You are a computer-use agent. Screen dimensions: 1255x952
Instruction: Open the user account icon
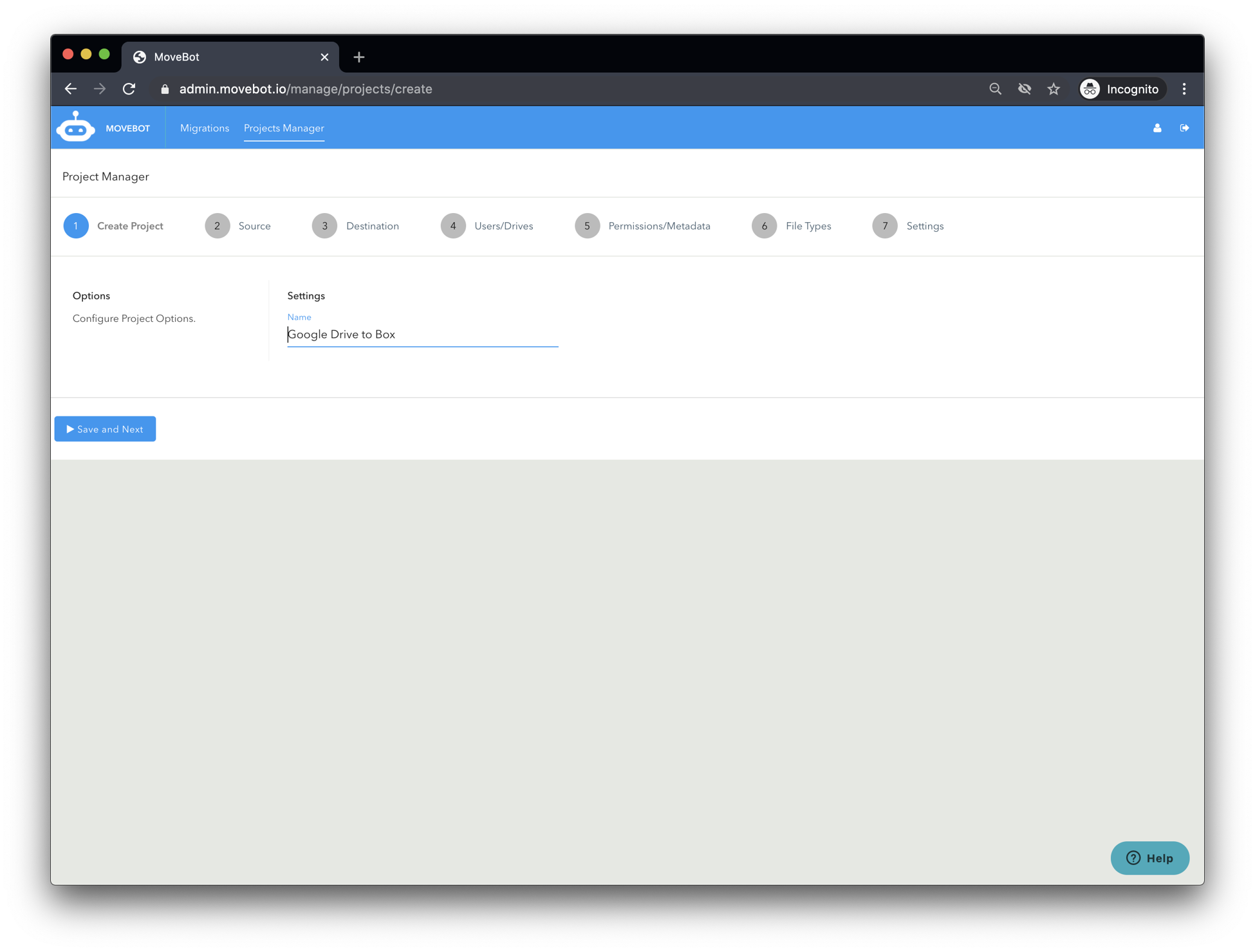coord(1157,127)
